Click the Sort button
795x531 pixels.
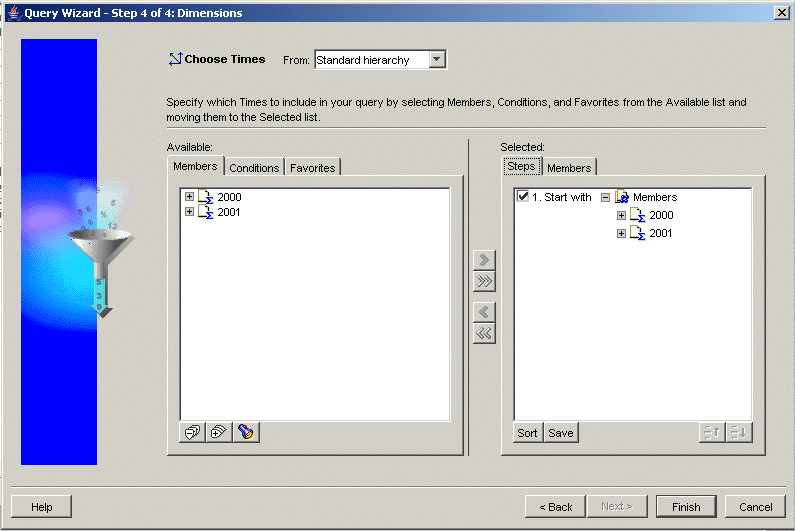pyautogui.click(x=527, y=433)
